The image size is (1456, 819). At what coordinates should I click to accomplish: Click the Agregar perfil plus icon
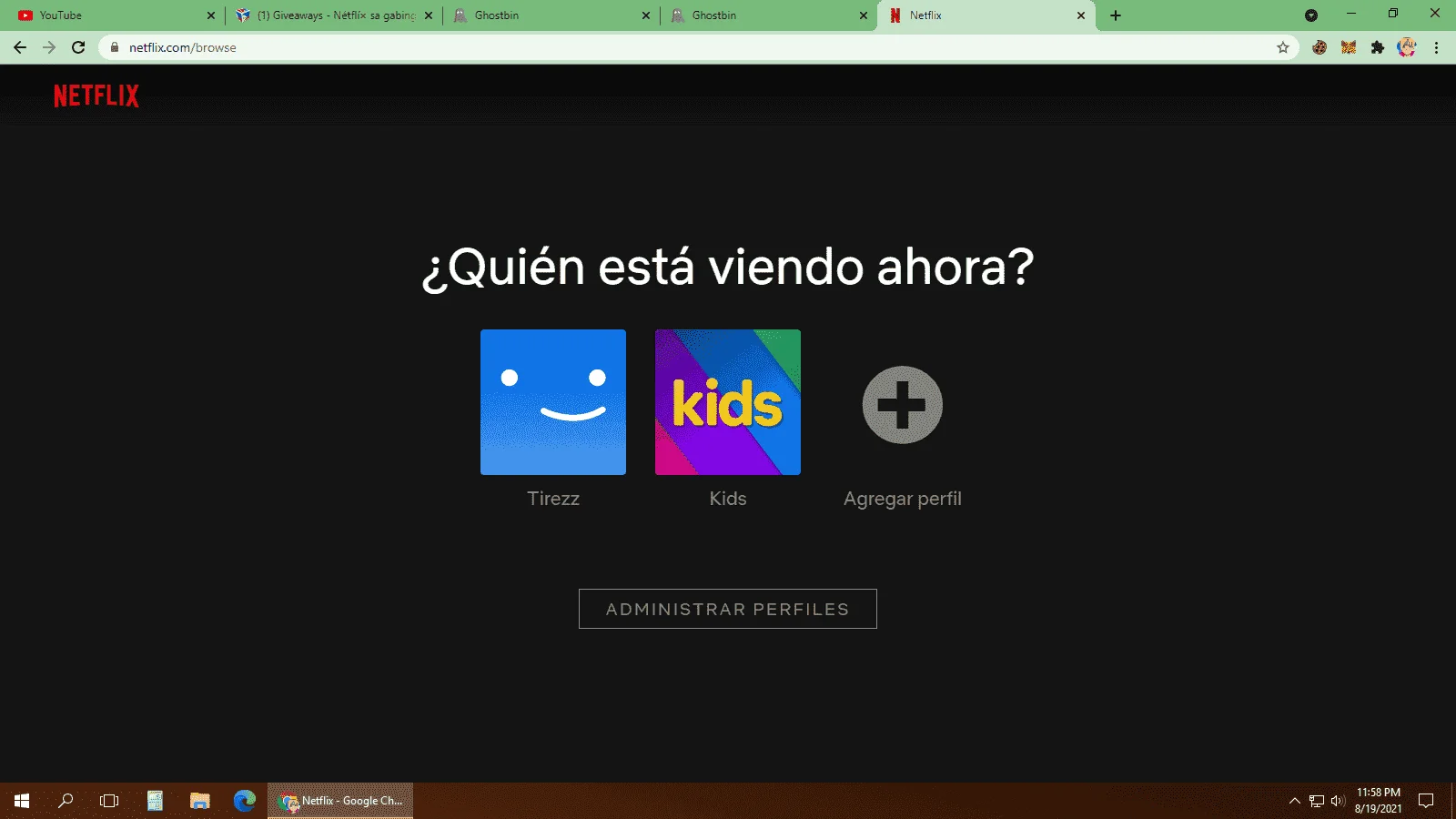903,405
